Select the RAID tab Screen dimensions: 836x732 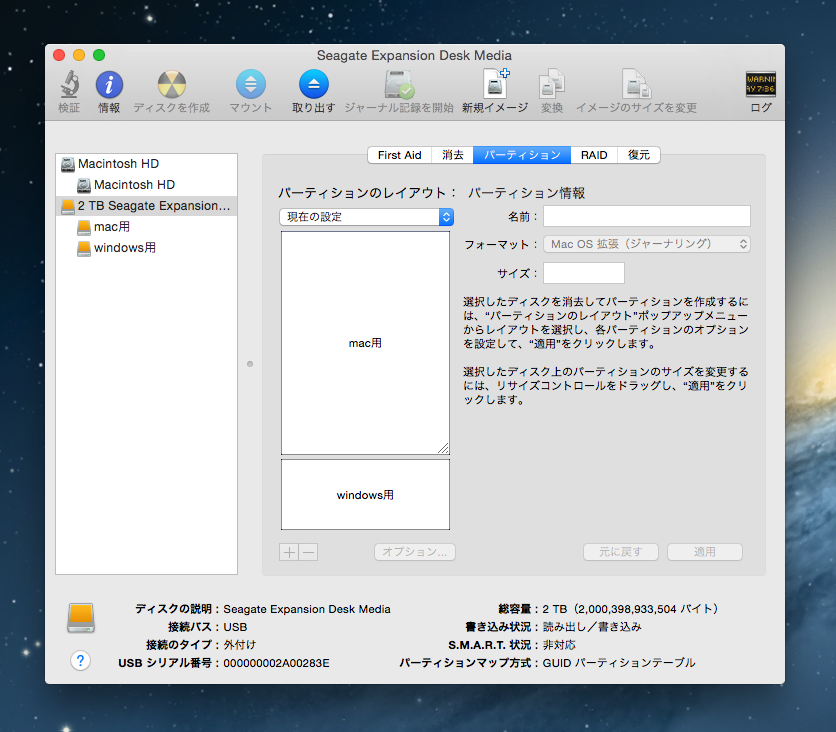(x=594, y=155)
